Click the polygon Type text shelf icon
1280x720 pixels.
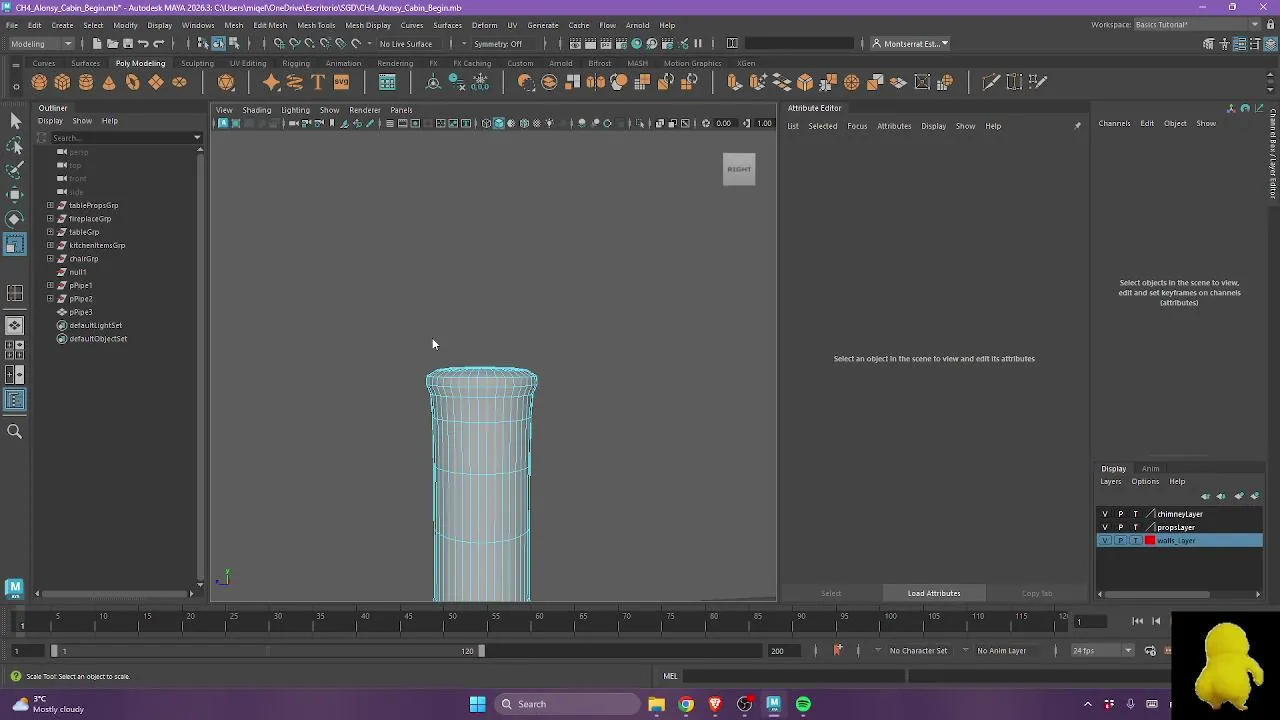coord(318,83)
